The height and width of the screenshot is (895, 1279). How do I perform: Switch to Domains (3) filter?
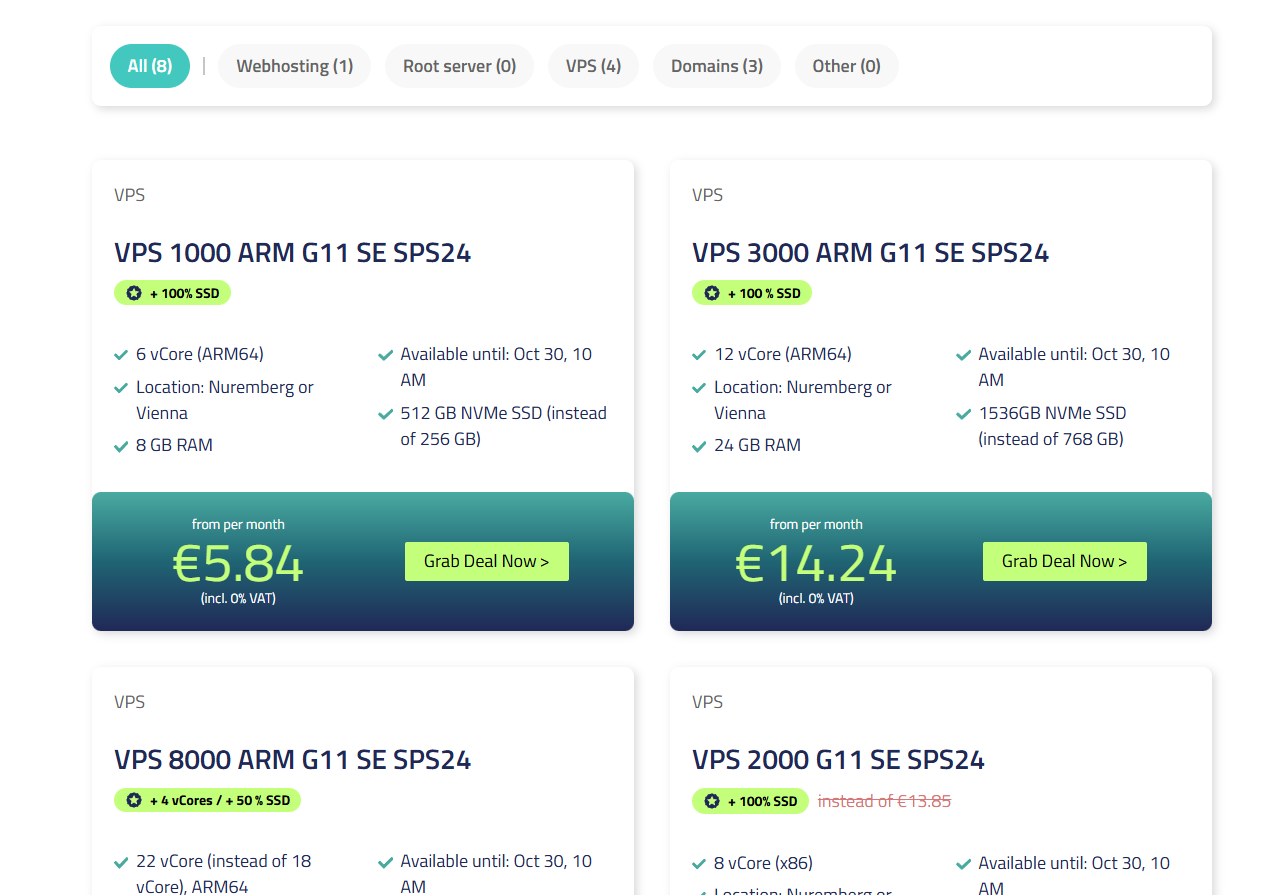click(717, 66)
